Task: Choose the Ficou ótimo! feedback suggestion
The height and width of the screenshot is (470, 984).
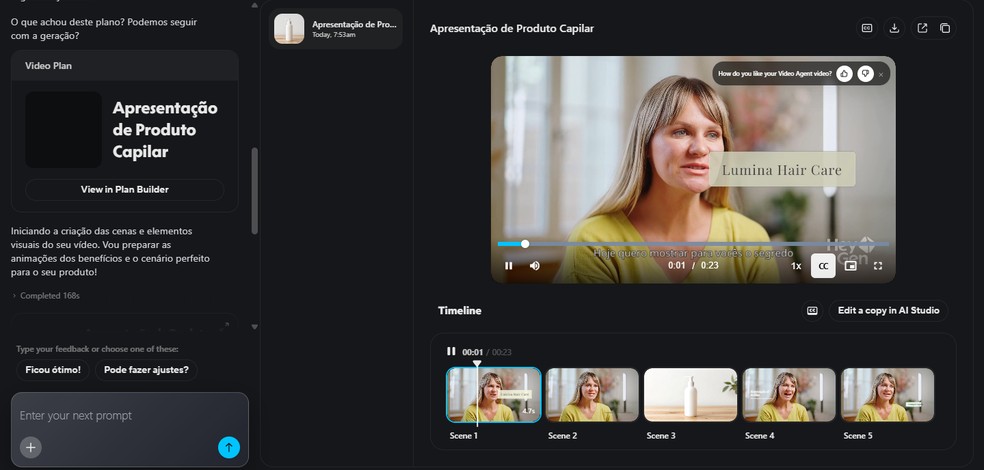Action: point(53,370)
